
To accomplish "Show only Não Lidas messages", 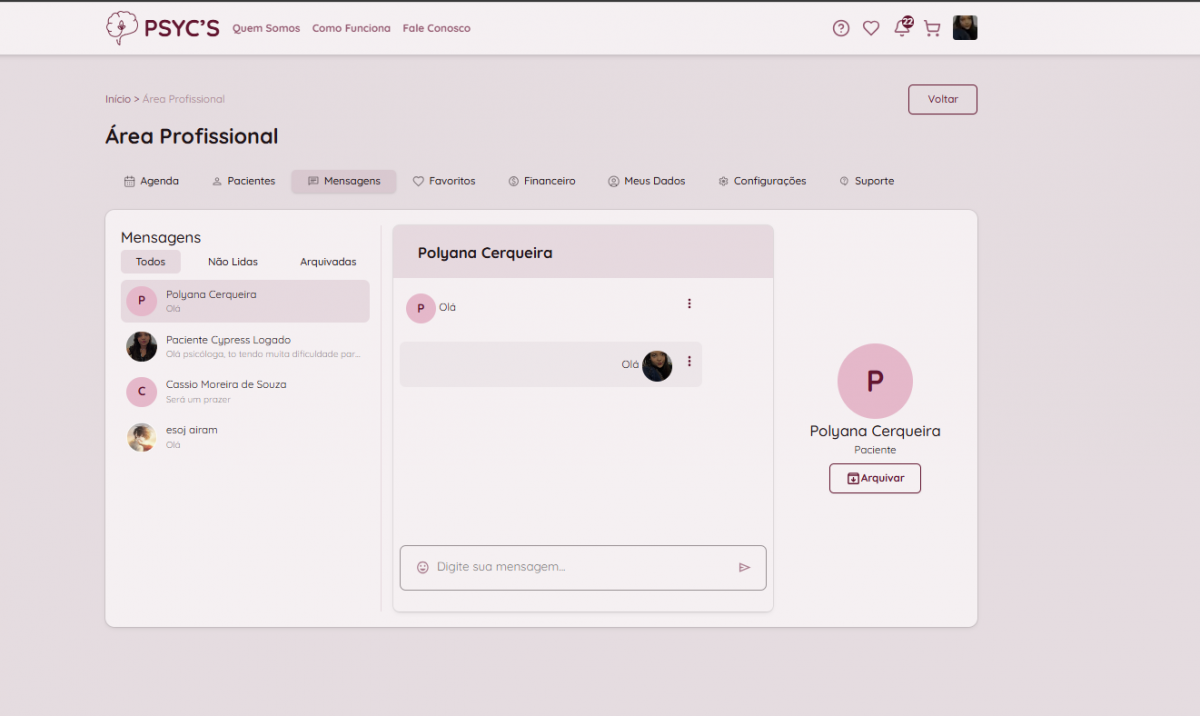I will coord(233,262).
